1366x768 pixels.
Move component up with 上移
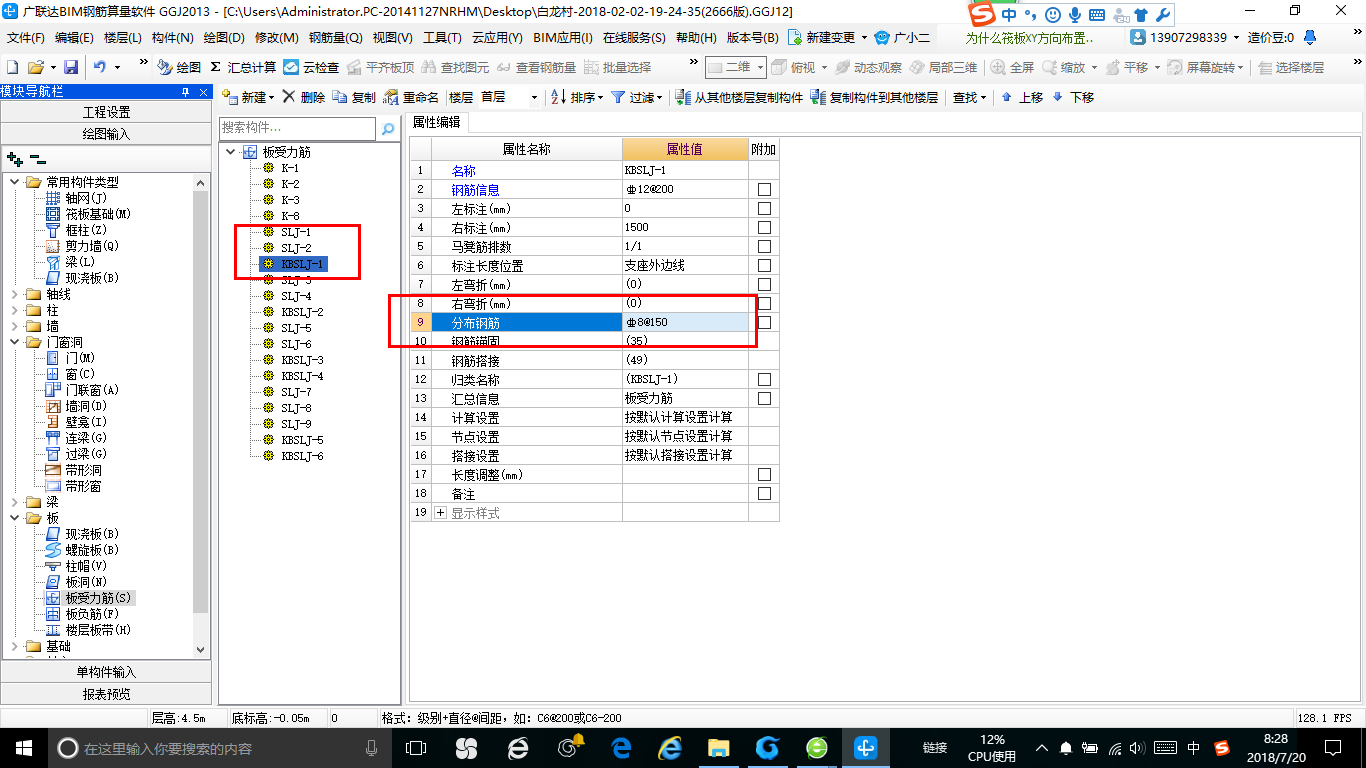[1021, 97]
